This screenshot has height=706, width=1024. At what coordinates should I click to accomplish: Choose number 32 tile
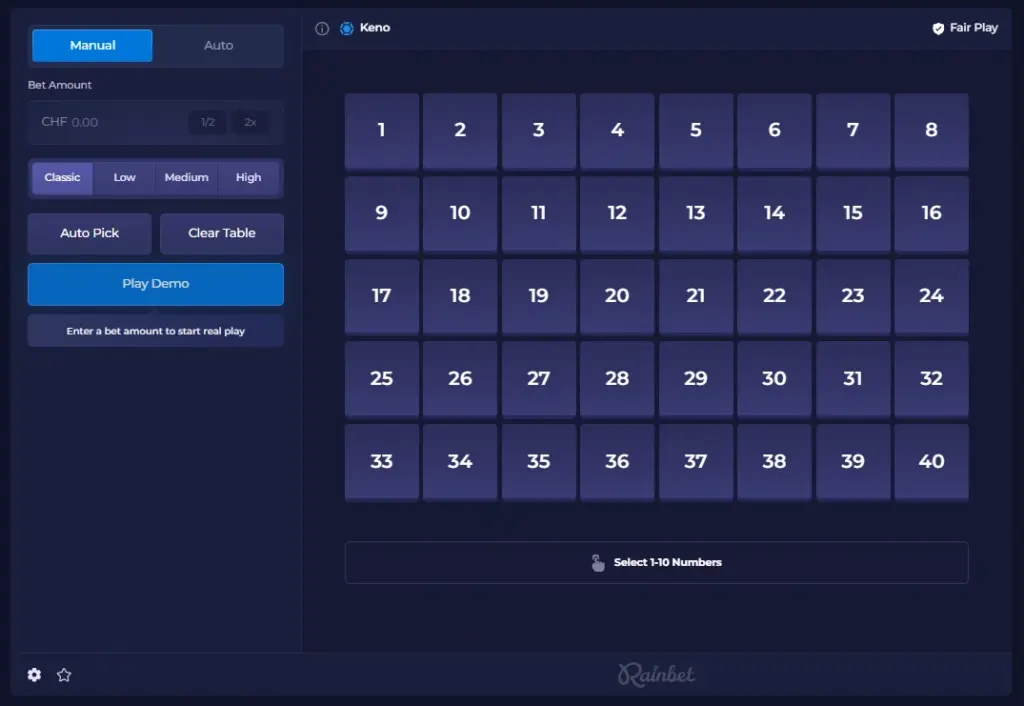[931, 379]
